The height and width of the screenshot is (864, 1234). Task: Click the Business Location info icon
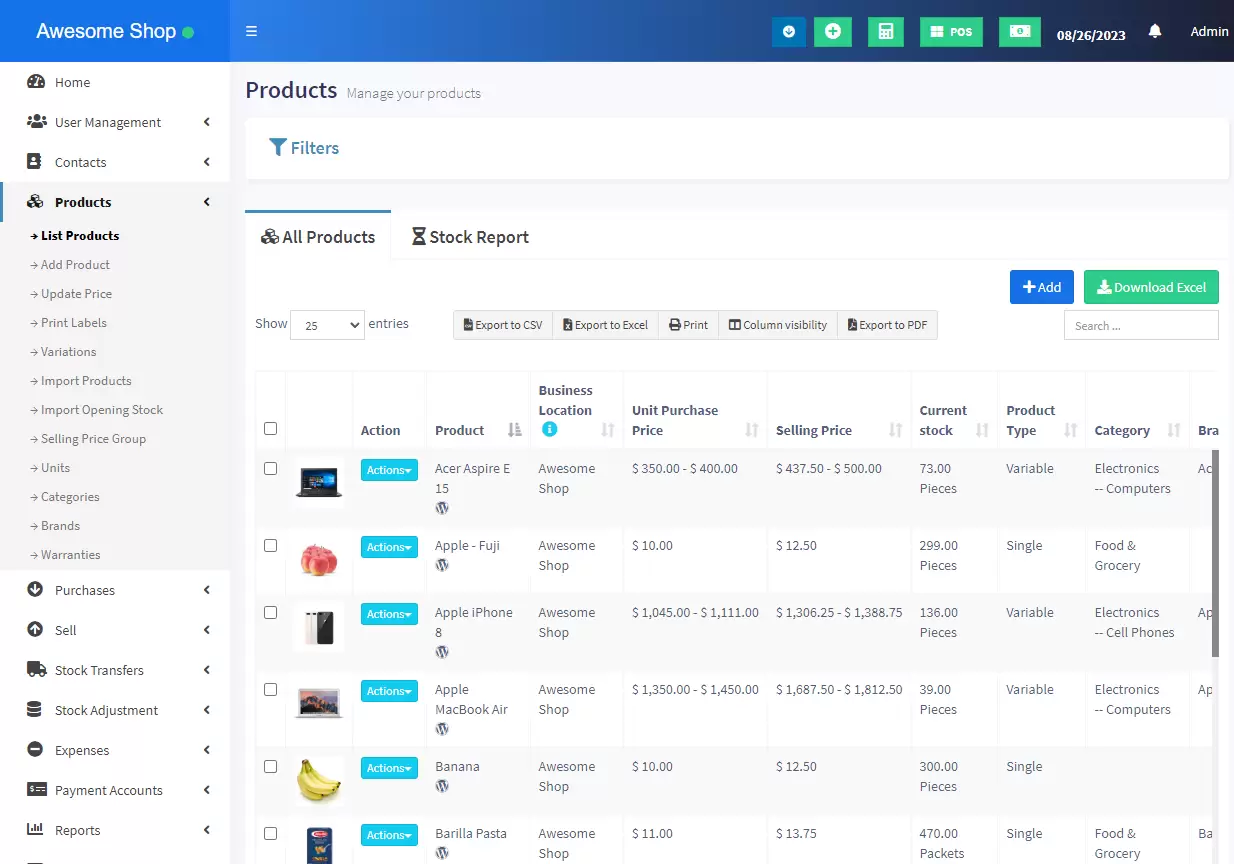click(x=549, y=429)
